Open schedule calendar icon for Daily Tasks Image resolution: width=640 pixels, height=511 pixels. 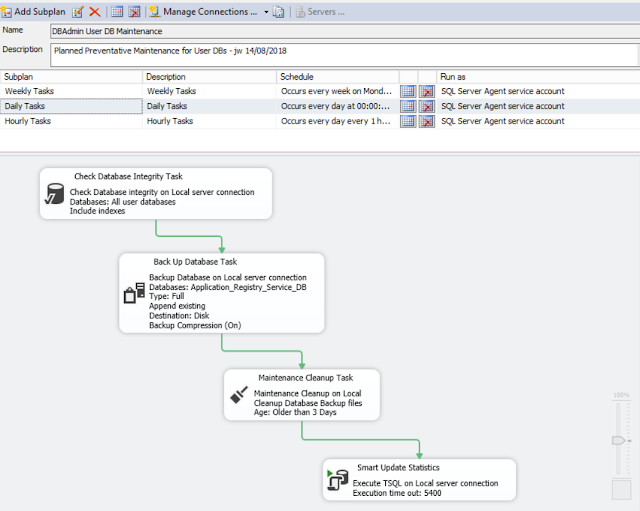tap(408, 106)
